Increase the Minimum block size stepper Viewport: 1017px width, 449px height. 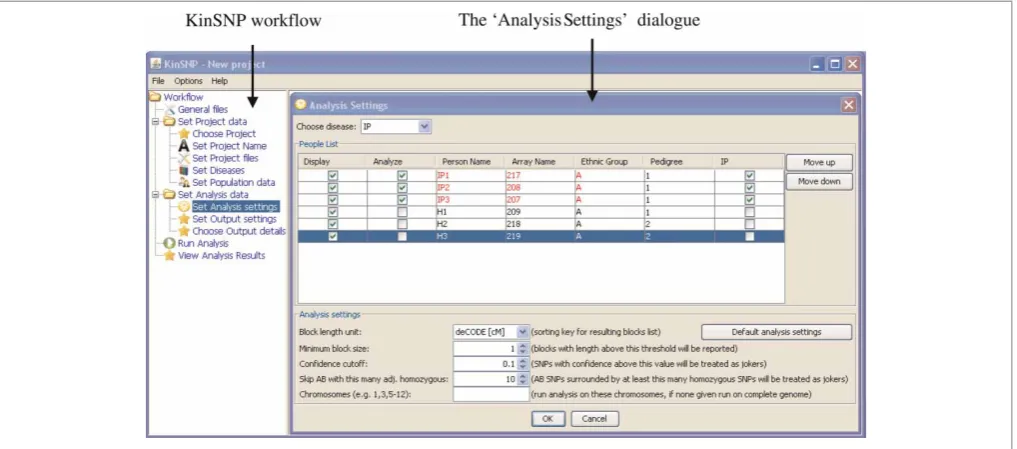[523, 346]
